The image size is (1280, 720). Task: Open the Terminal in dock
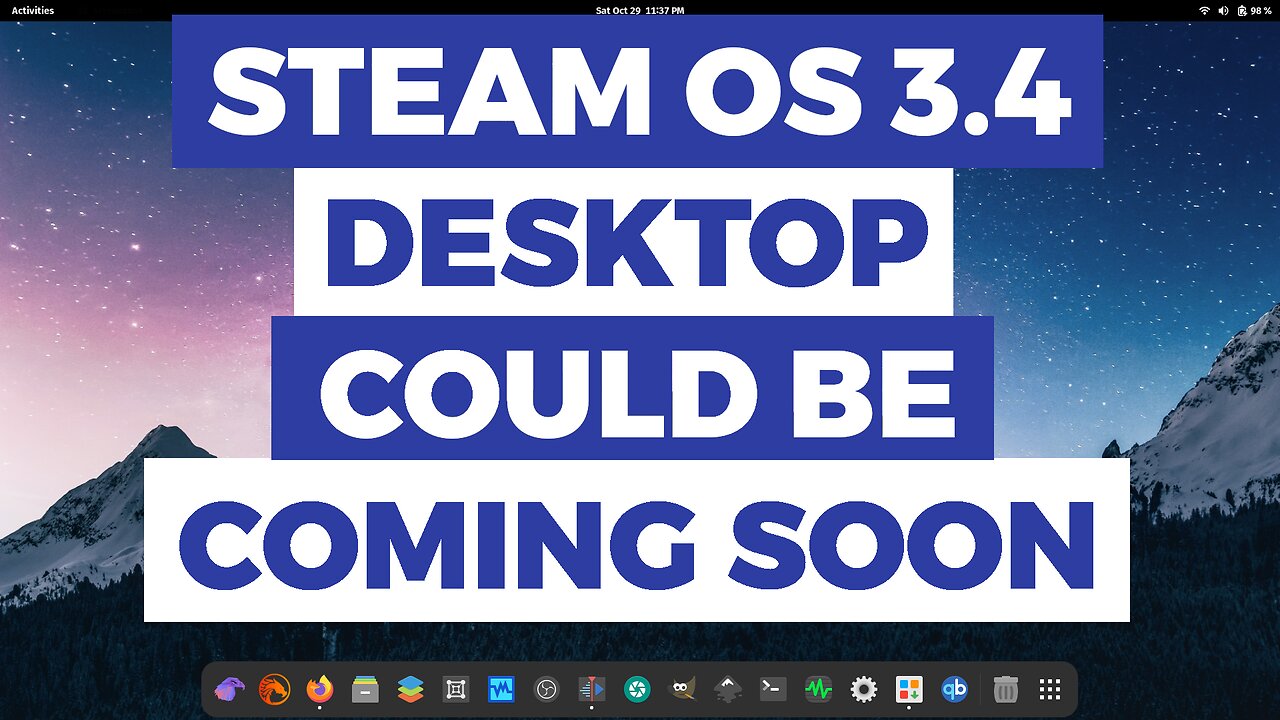coord(773,689)
